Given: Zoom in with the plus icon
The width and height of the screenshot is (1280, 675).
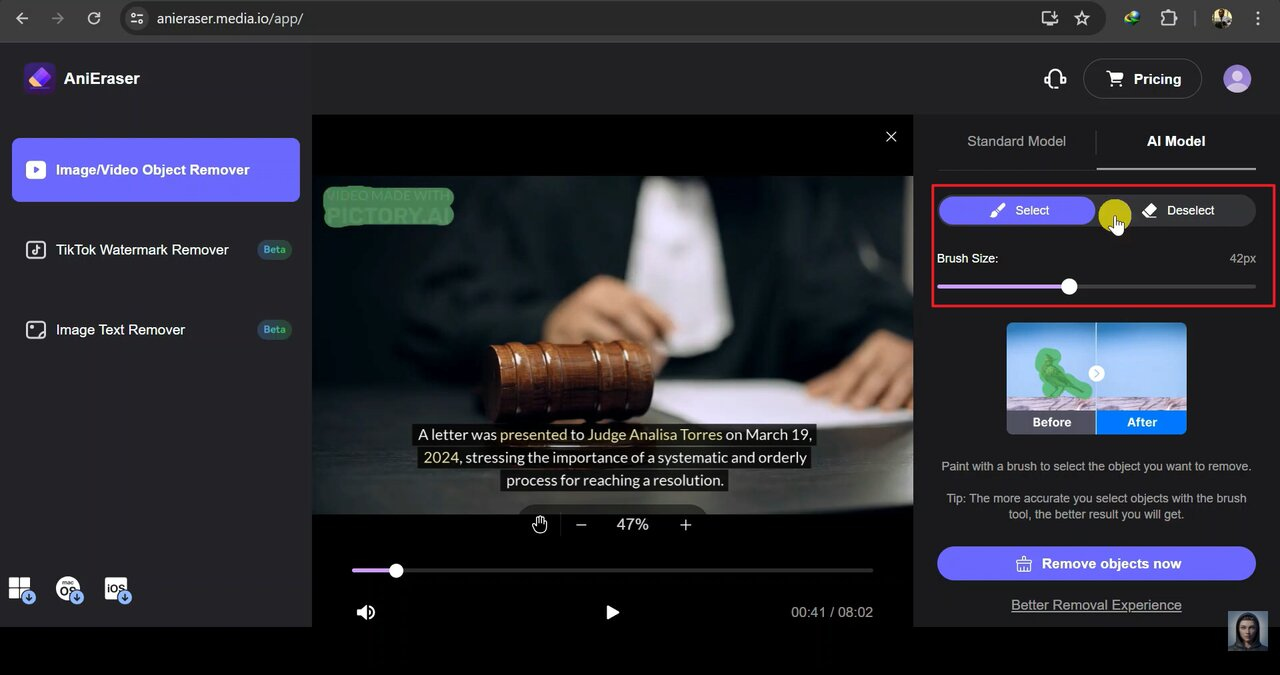Looking at the screenshot, I should coord(686,525).
